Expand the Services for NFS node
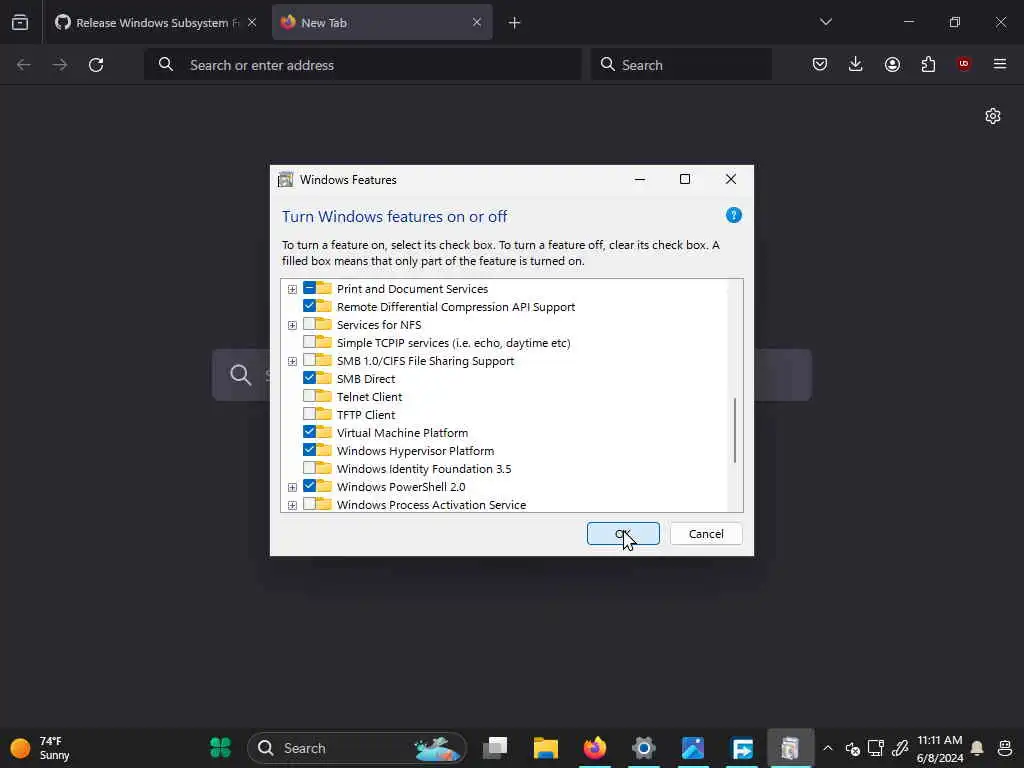1024x768 pixels. (293, 325)
